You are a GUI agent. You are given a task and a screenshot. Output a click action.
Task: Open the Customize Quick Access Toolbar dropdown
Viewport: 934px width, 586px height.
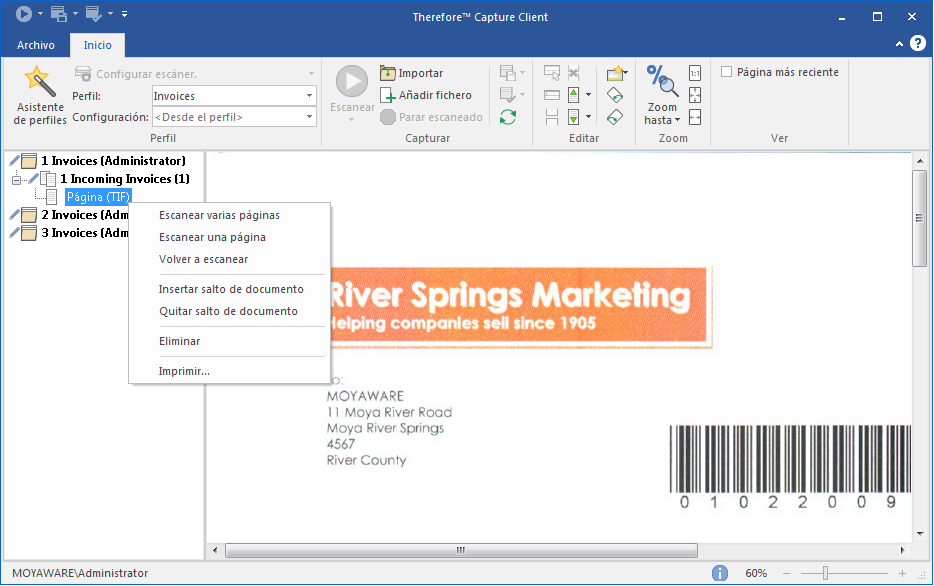(124, 13)
